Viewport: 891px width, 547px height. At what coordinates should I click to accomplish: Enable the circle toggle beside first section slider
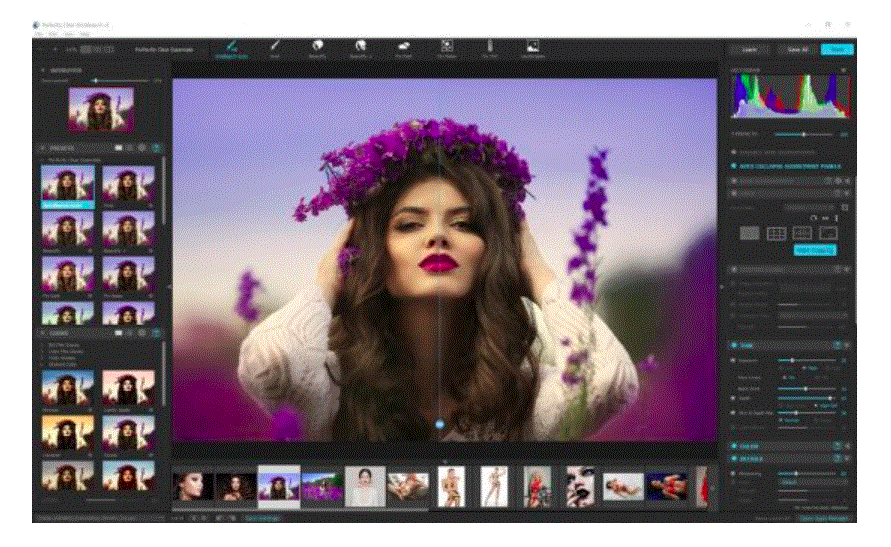734,360
